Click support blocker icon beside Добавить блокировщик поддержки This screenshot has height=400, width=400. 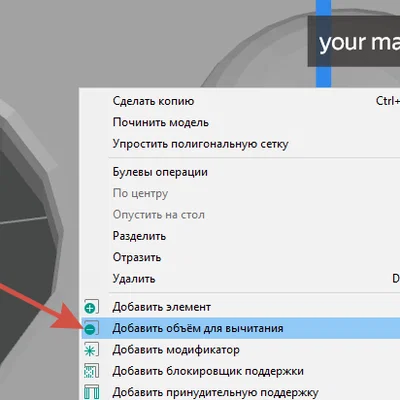(x=91, y=371)
